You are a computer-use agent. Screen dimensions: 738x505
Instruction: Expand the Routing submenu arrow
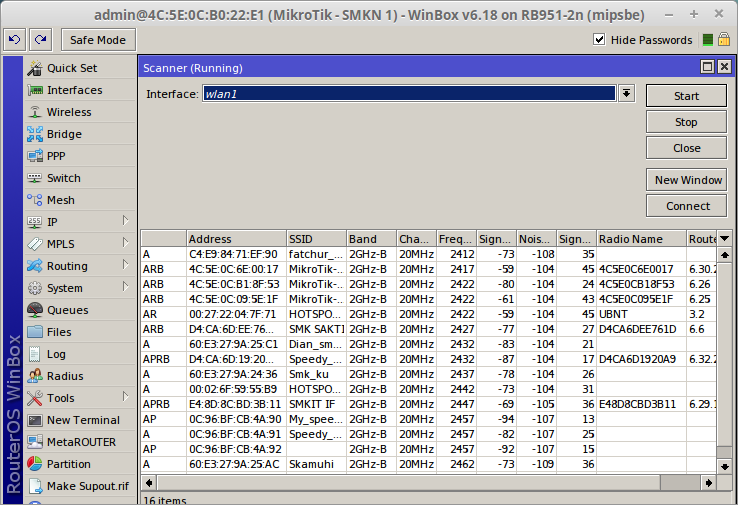pos(125,265)
